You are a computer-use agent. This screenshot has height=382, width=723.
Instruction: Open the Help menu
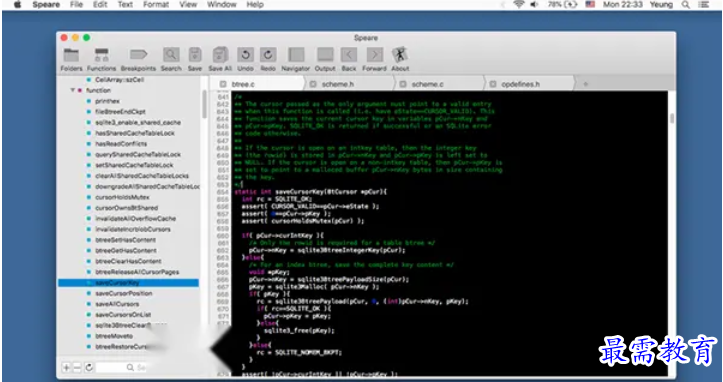click(255, 5)
